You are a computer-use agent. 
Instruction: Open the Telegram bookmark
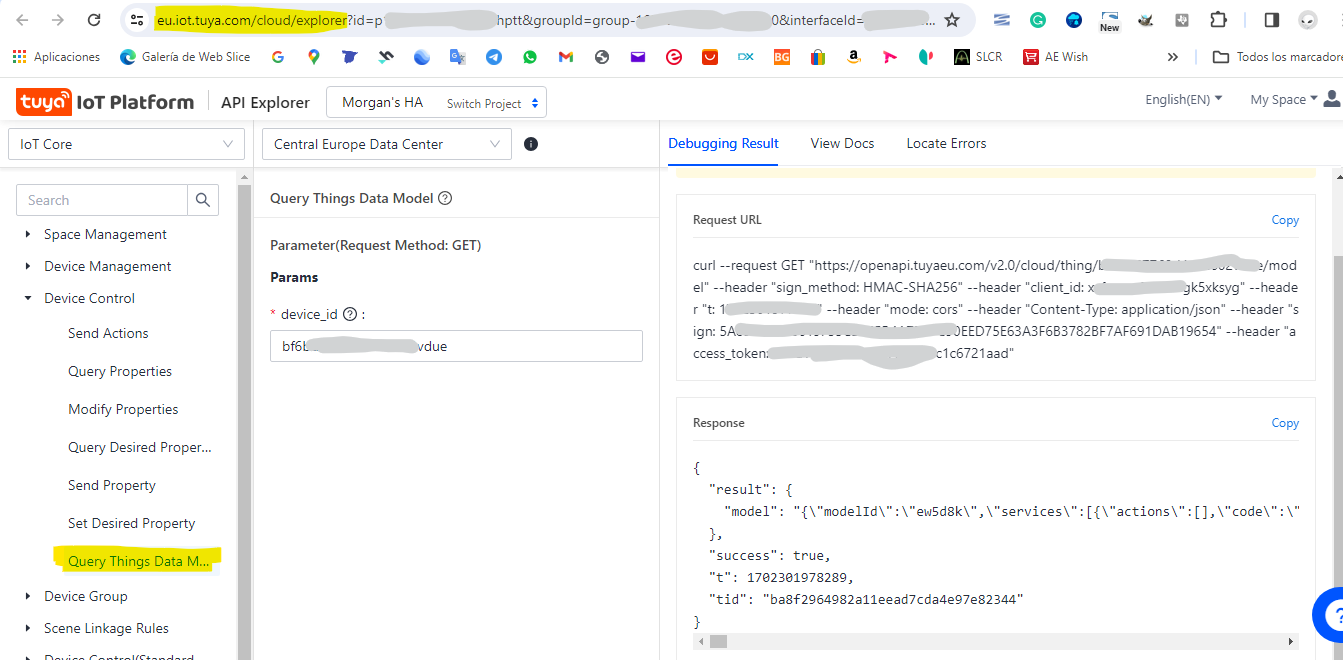click(494, 57)
